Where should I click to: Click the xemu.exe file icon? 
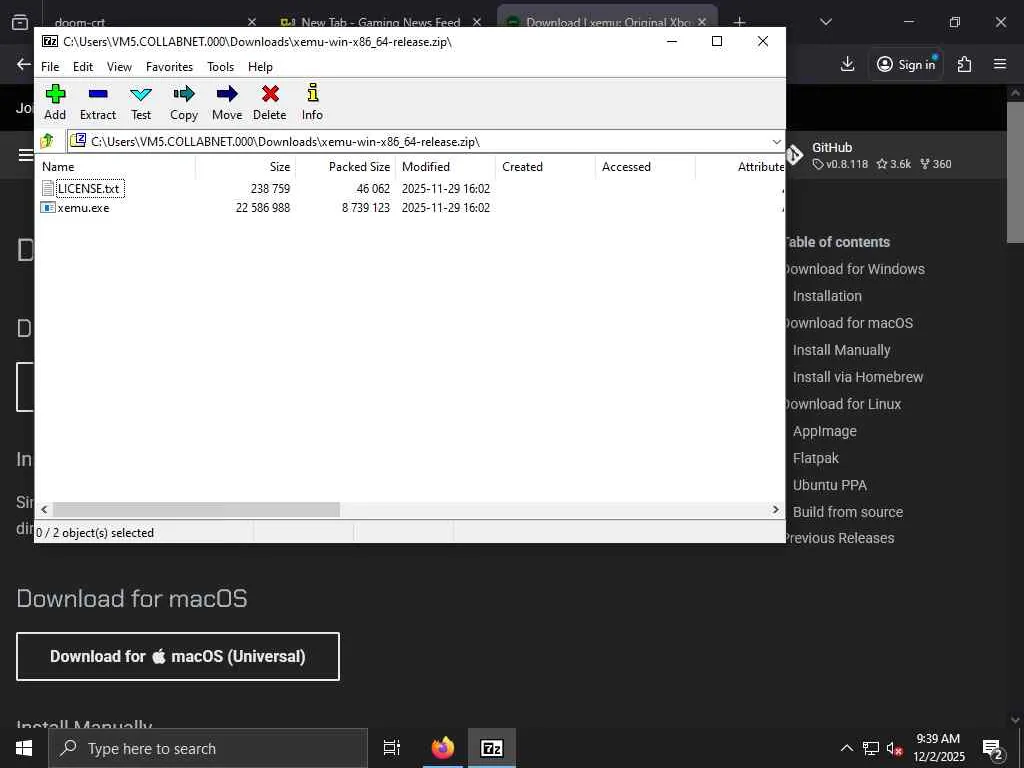48,208
